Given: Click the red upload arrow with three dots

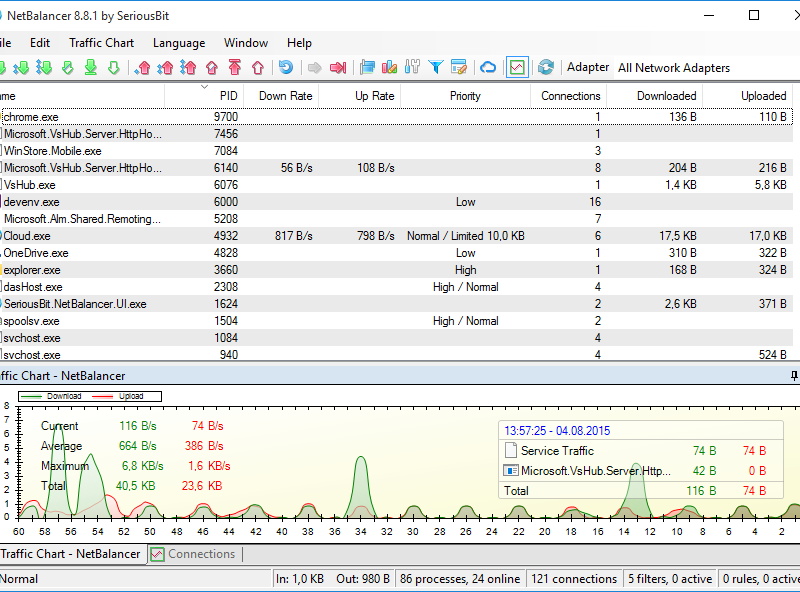Looking at the screenshot, I should (x=188, y=67).
